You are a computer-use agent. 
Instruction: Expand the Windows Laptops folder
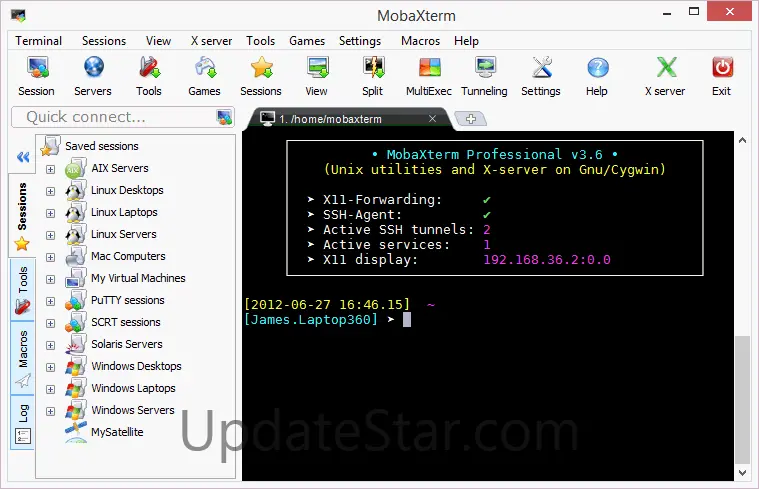[50, 389]
